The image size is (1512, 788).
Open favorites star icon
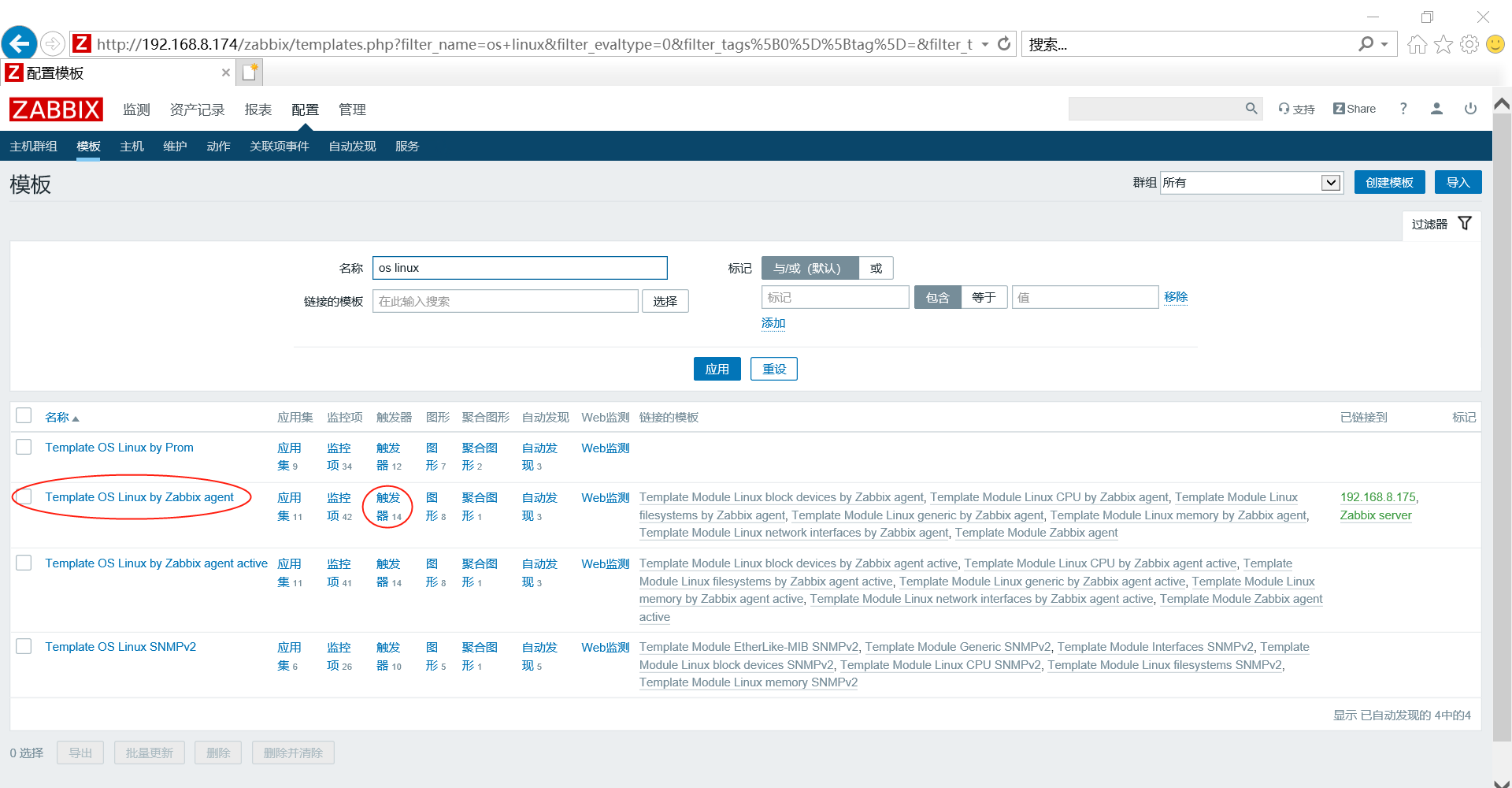point(1443,44)
